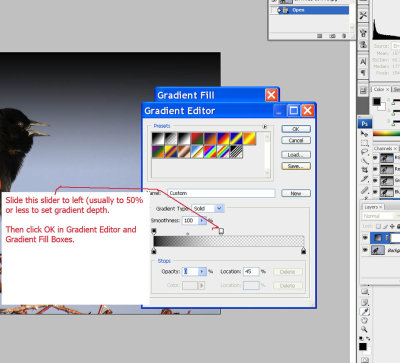Viewport: 400px width, 363px height.
Task: Select the middle opacity stop above gradient bar
Action: [221, 231]
